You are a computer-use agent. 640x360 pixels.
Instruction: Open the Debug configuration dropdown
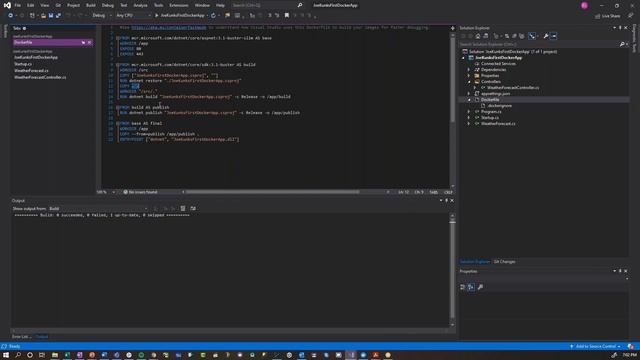pos(102,16)
